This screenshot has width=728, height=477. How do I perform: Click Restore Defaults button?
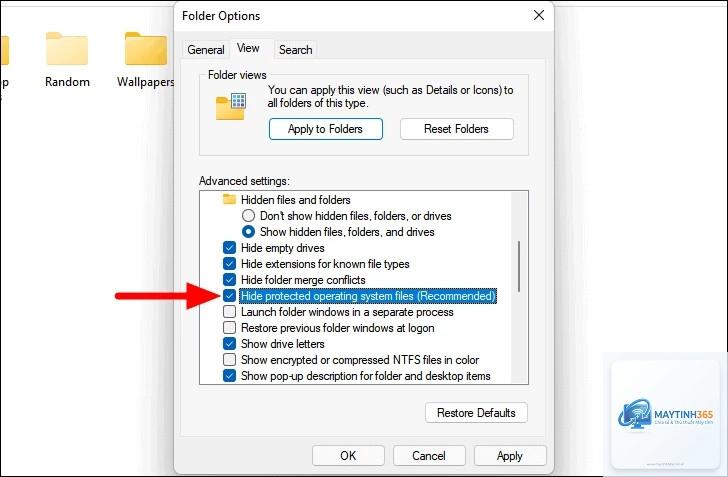pos(476,412)
